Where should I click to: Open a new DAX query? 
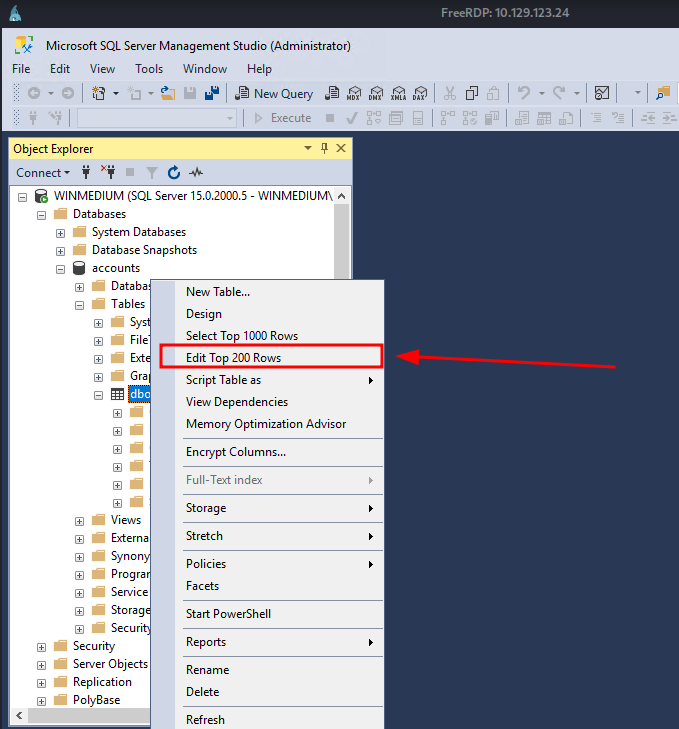(420, 93)
